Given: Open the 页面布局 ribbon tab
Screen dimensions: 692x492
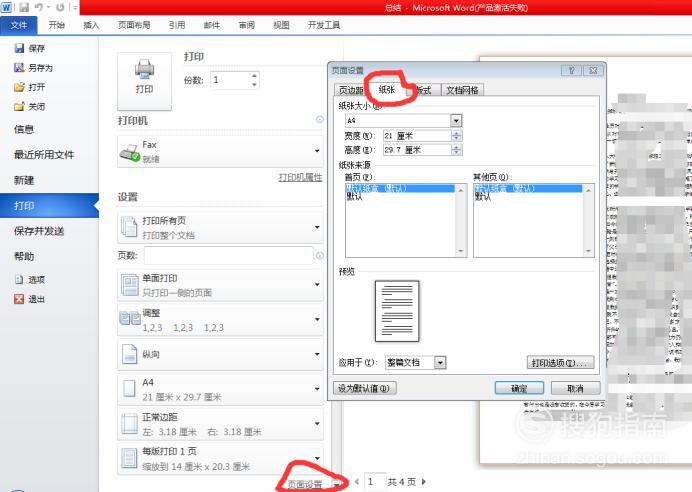Looking at the screenshot, I should click(x=134, y=25).
